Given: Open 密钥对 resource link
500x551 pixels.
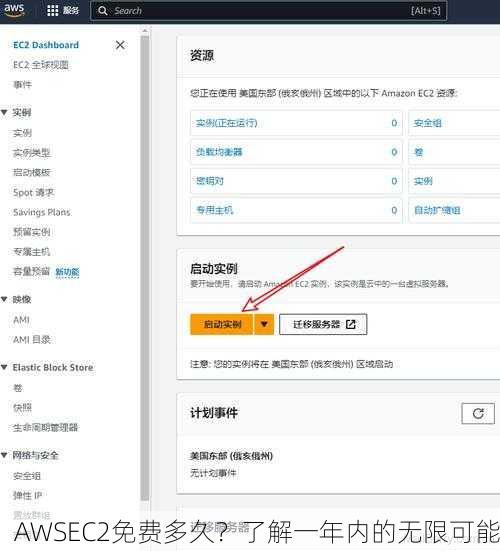Looking at the screenshot, I should pos(210,181).
